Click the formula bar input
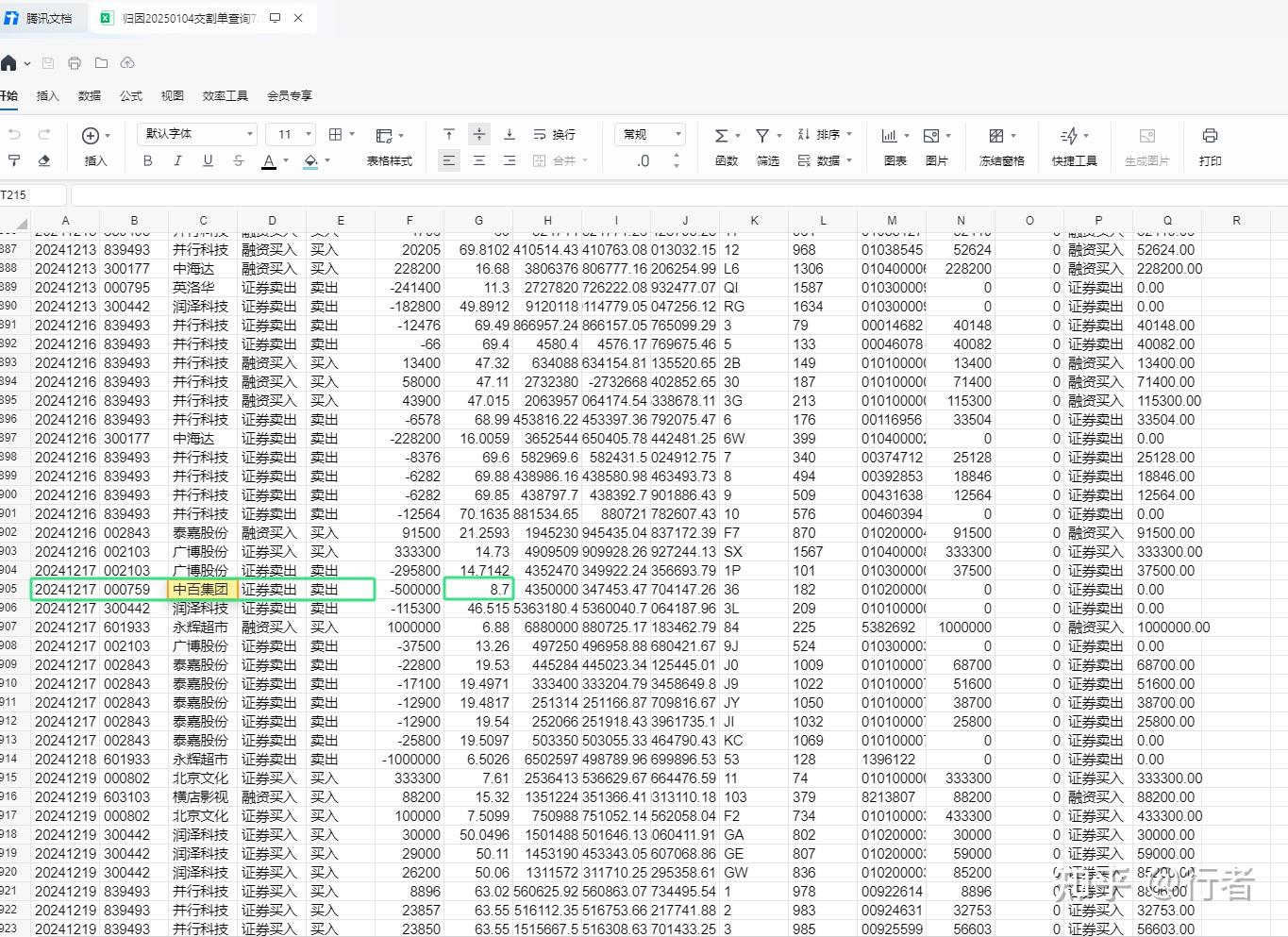 click(679, 195)
